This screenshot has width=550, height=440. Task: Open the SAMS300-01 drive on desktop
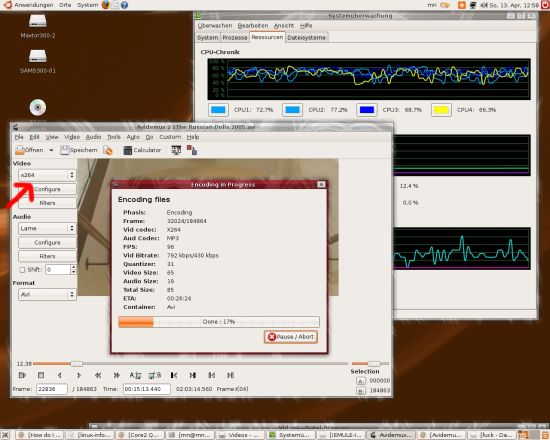click(38, 56)
